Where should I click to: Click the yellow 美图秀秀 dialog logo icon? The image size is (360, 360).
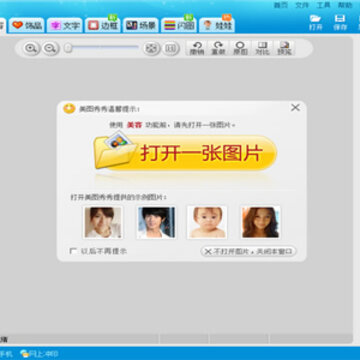69,108
